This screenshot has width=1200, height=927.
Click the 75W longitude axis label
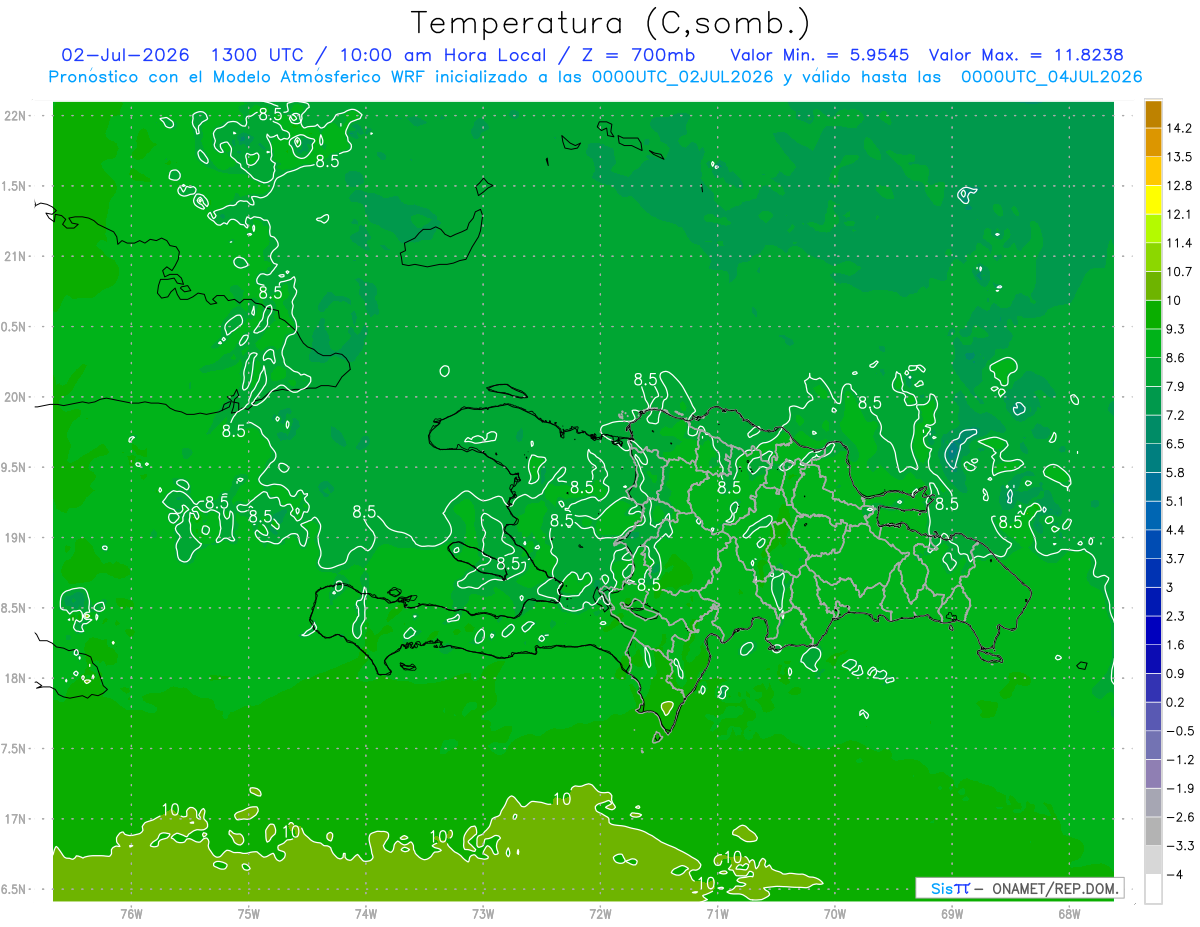click(249, 914)
